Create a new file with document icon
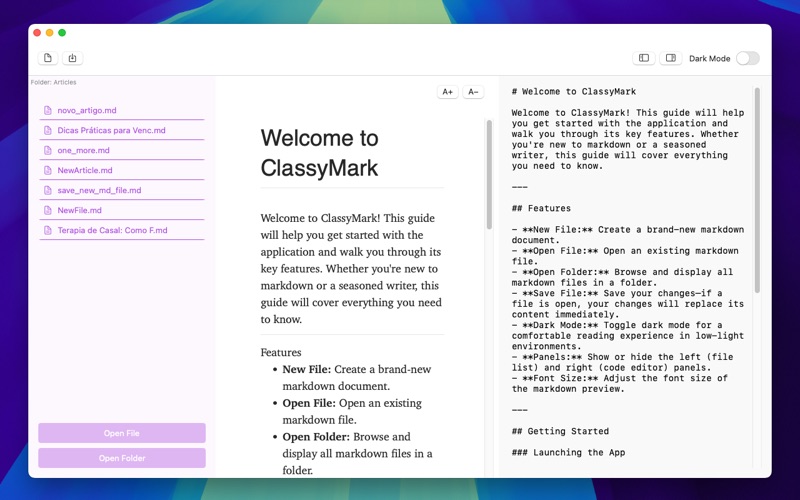Image resolution: width=800 pixels, height=500 pixels. [x=47, y=58]
